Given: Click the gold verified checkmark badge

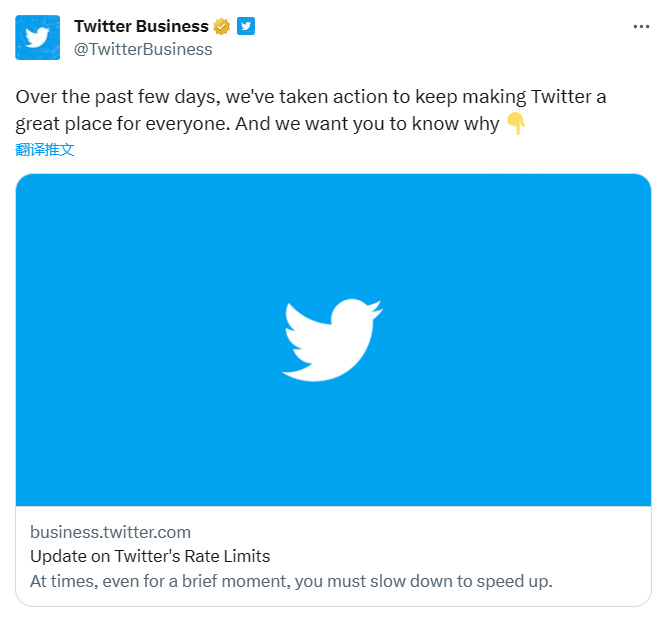Looking at the screenshot, I should pyautogui.click(x=222, y=27).
